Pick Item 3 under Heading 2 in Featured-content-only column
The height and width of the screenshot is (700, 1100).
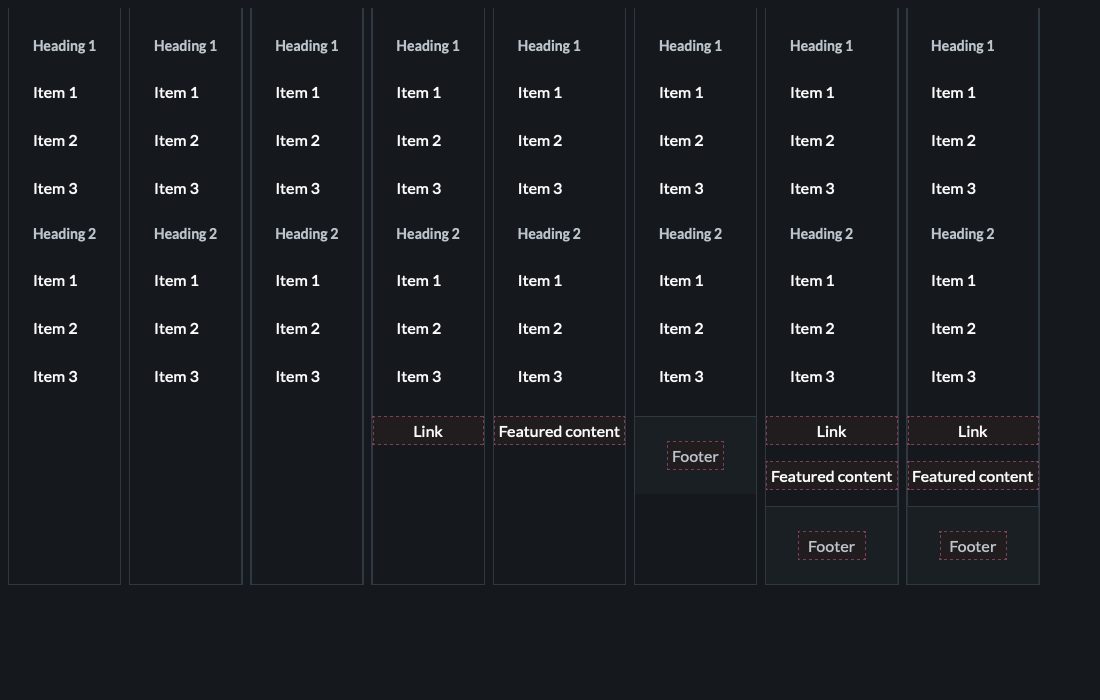(x=540, y=376)
